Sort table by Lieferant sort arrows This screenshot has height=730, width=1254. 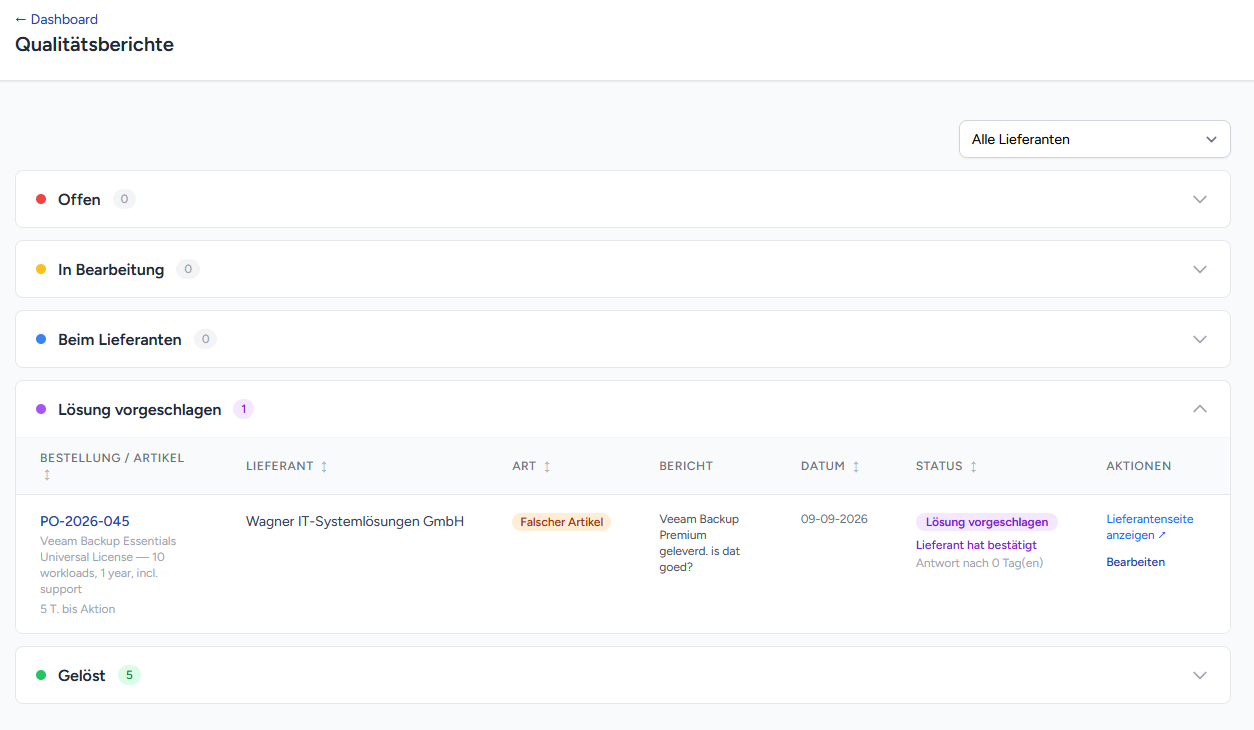click(x=324, y=466)
